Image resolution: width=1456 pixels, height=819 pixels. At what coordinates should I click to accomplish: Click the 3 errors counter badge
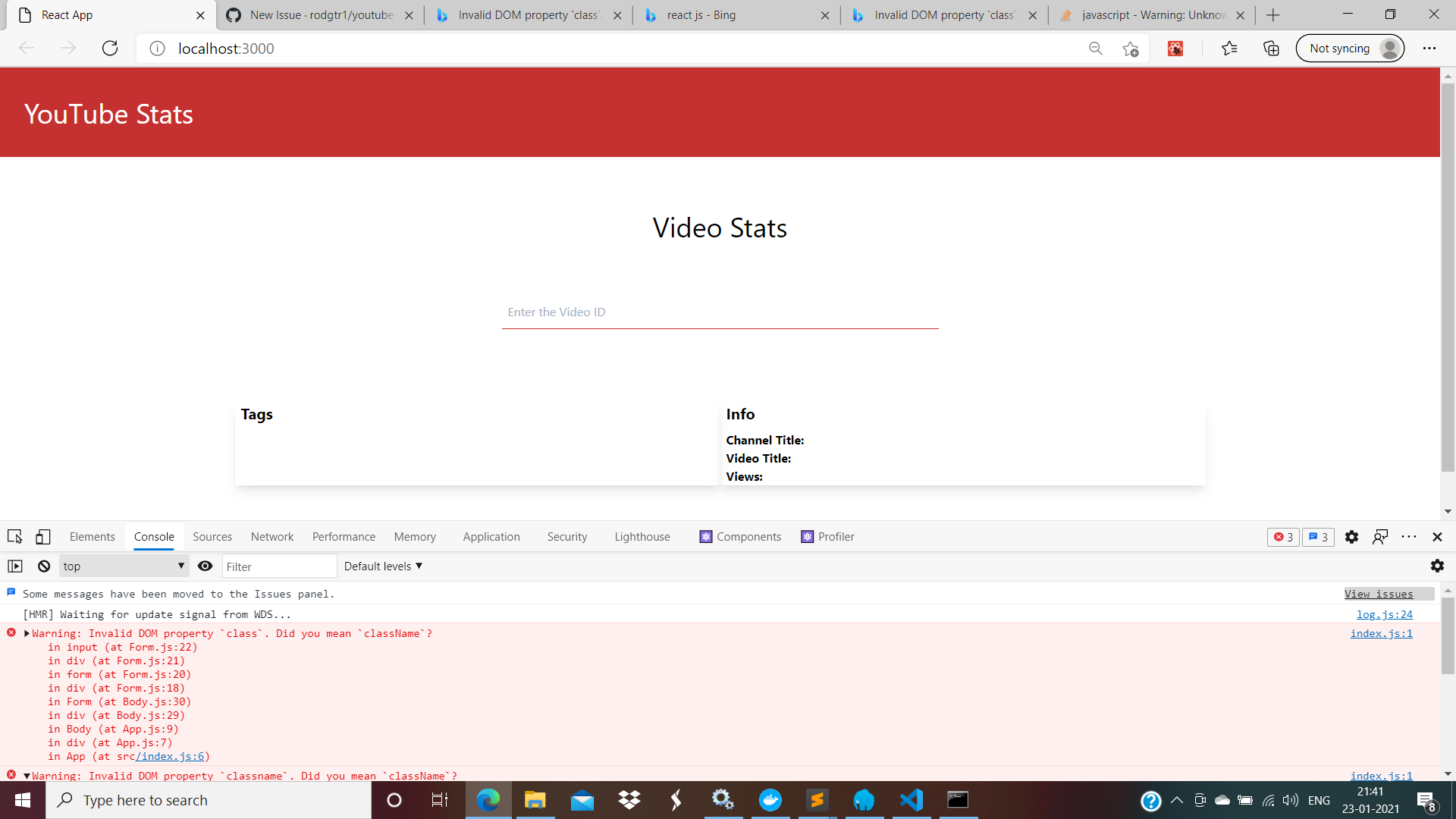pos(1283,537)
